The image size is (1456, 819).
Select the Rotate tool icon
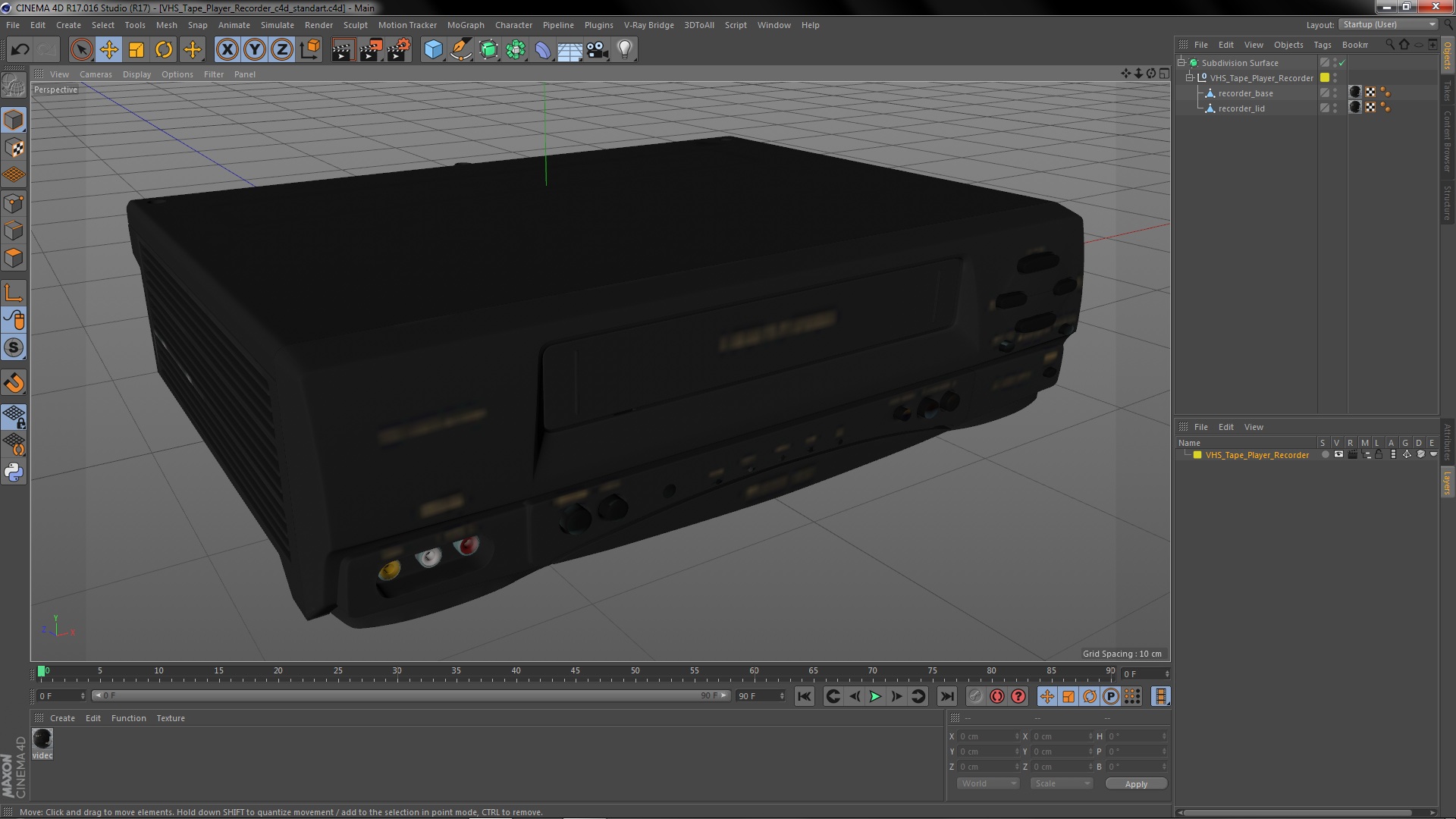click(164, 50)
